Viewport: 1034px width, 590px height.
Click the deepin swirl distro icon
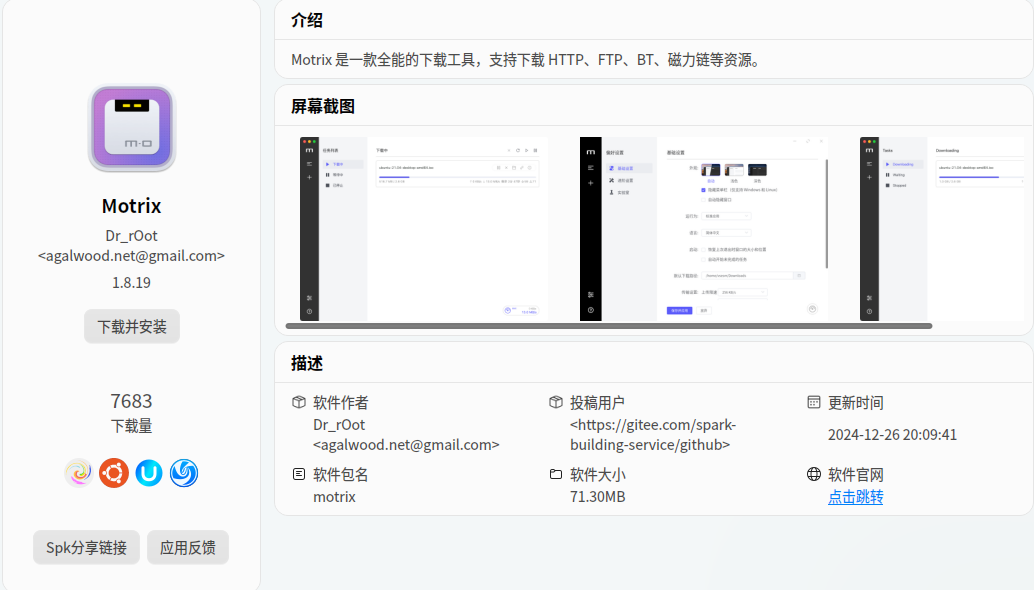pyautogui.click(x=78, y=473)
